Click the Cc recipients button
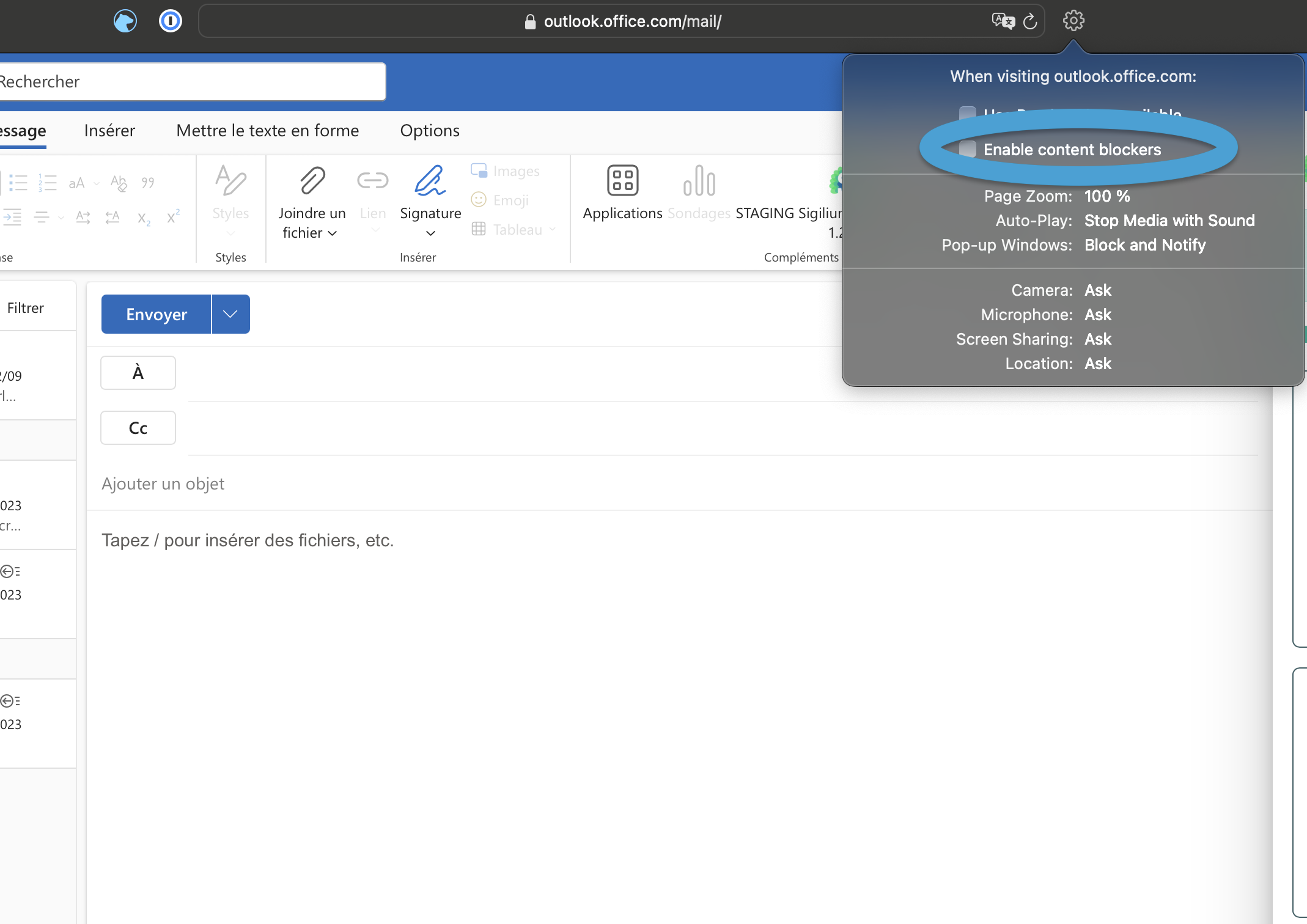Image resolution: width=1307 pixels, height=924 pixels. click(x=138, y=428)
